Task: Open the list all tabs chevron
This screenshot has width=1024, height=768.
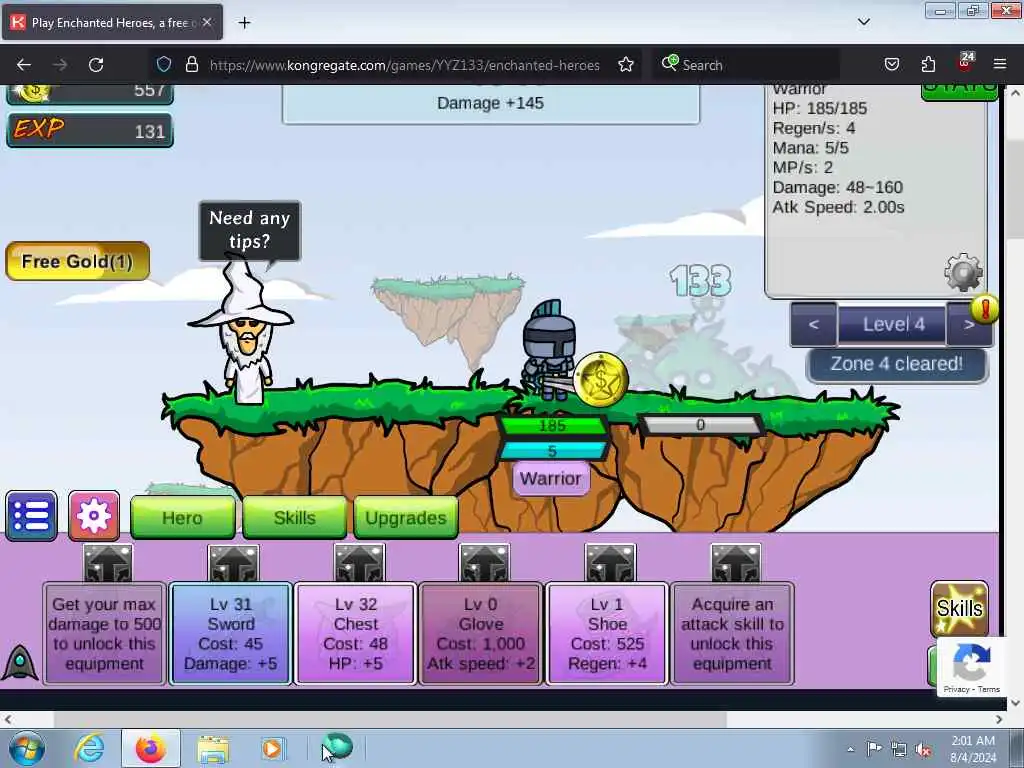Action: pos(863,22)
